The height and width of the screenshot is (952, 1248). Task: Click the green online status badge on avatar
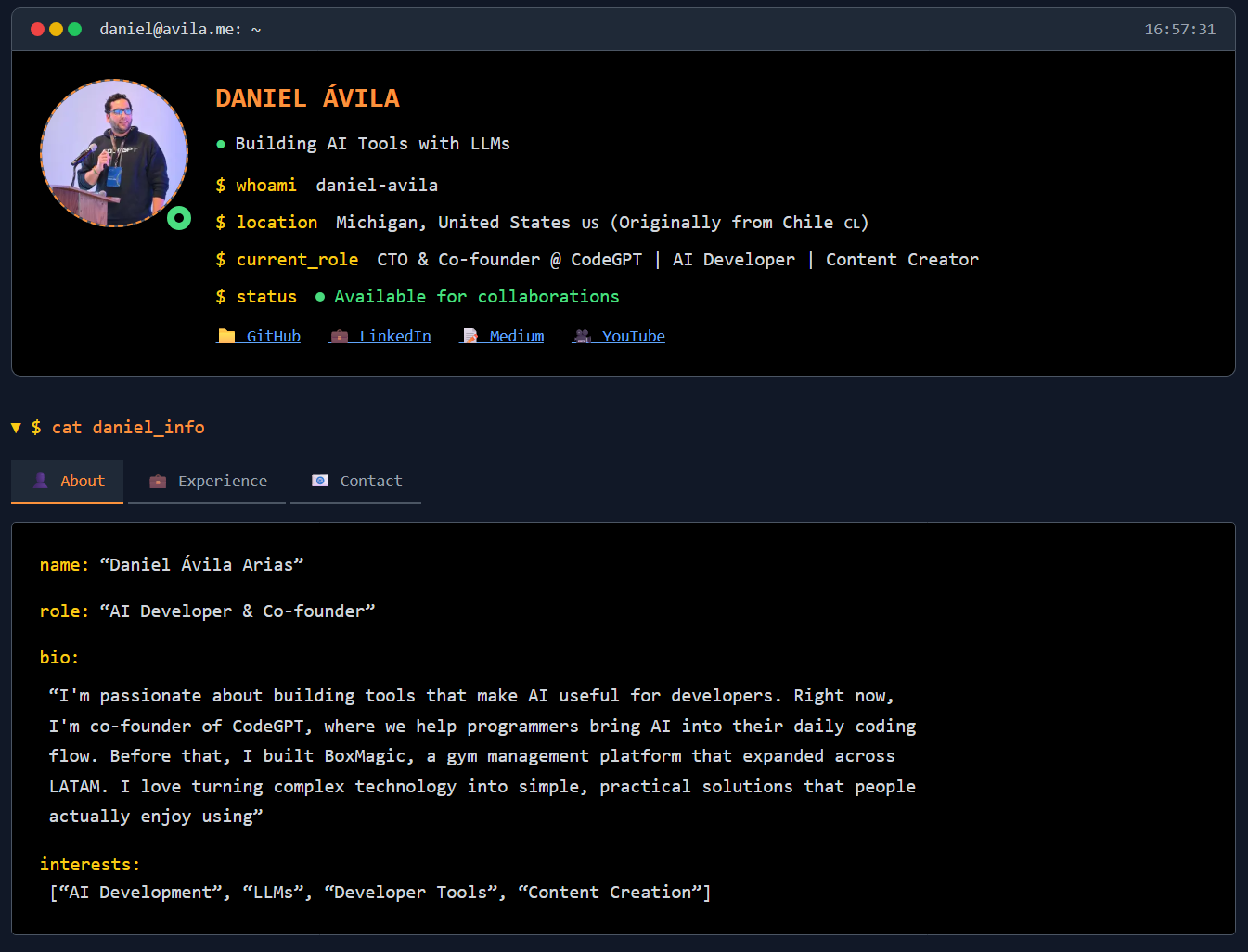(x=179, y=218)
